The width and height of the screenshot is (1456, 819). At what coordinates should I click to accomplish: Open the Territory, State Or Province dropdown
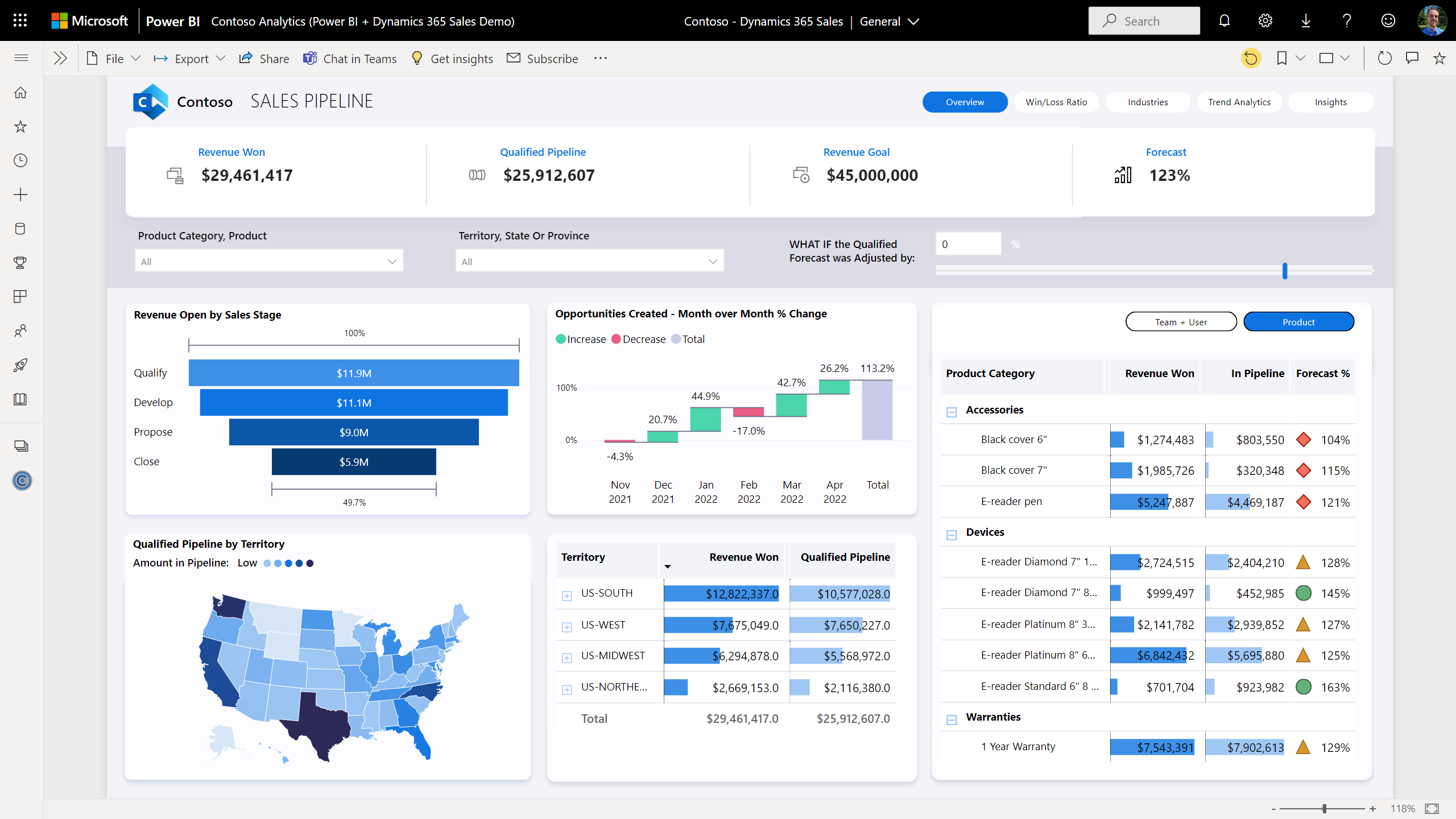pos(589,260)
